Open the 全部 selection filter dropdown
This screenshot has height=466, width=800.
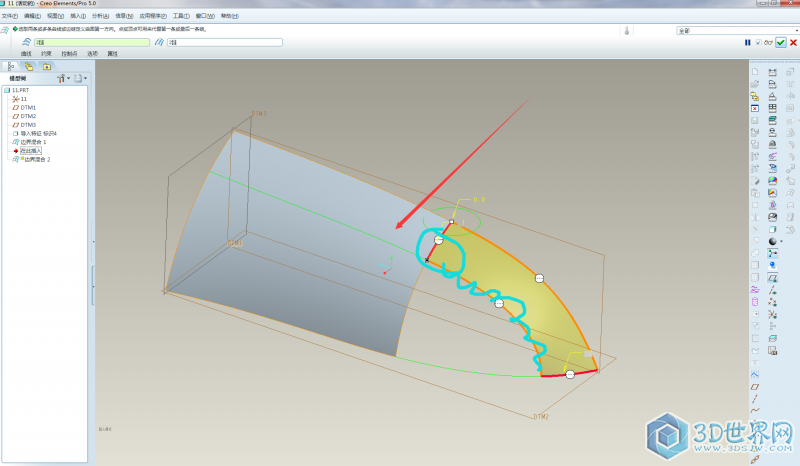pos(738,31)
